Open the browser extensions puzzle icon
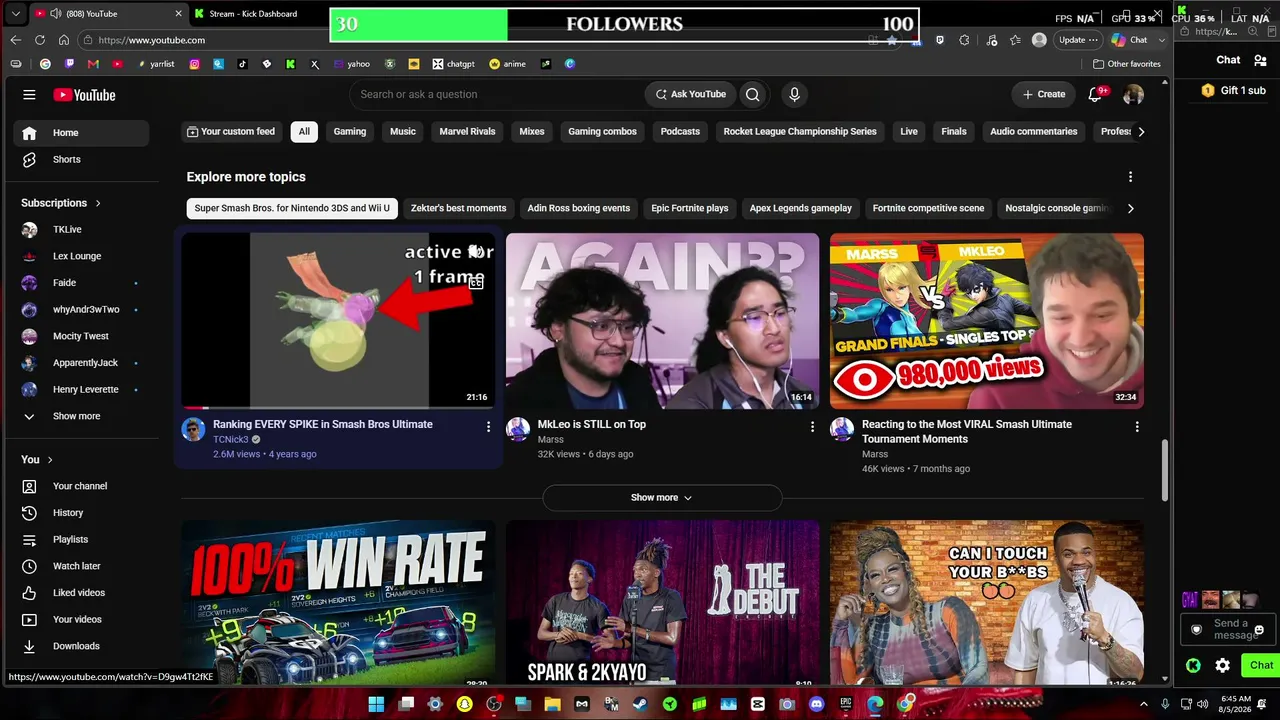 pos(964,40)
